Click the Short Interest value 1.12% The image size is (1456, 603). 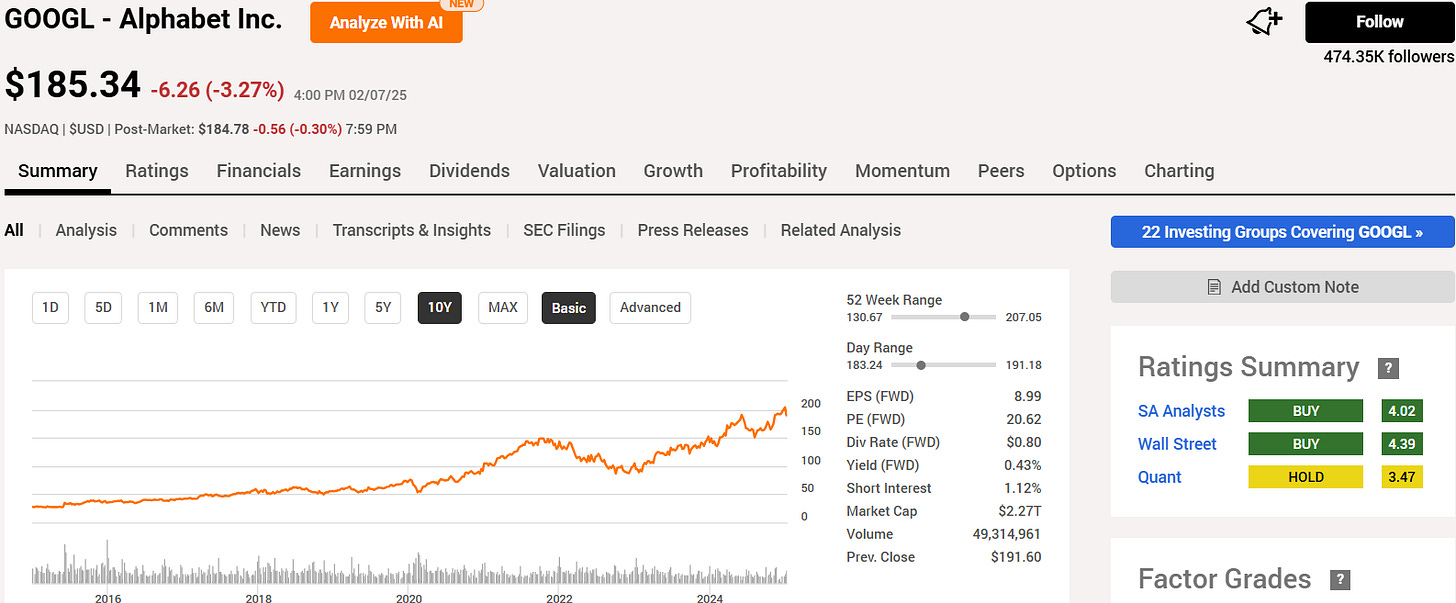tap(1022, 488)
